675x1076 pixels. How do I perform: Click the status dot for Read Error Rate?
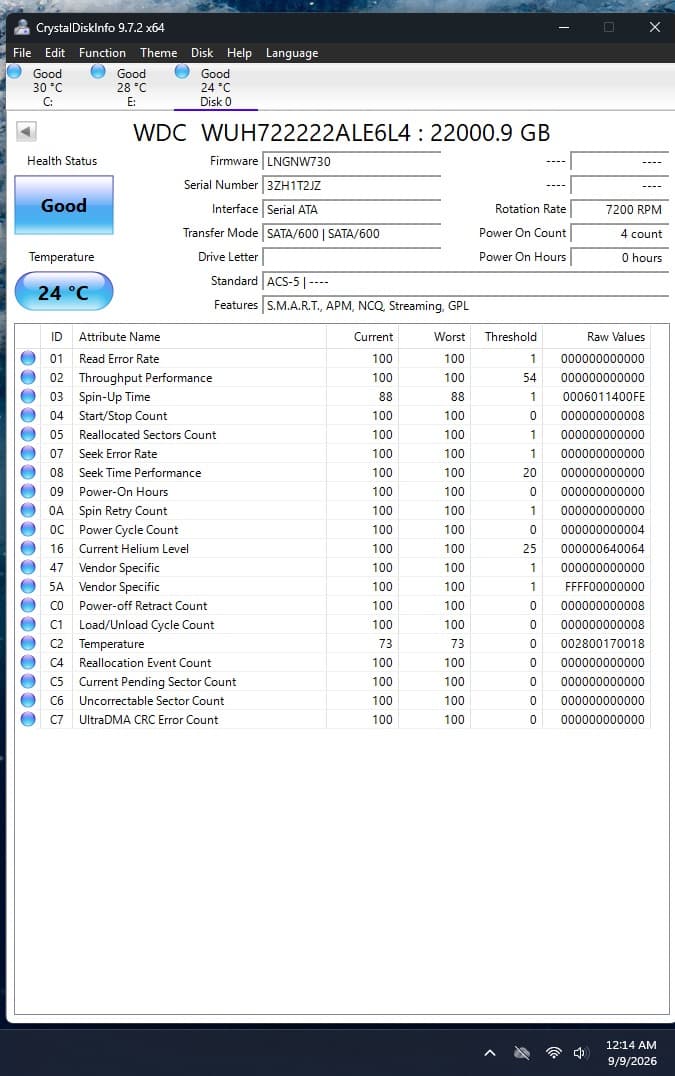[28, 358]
